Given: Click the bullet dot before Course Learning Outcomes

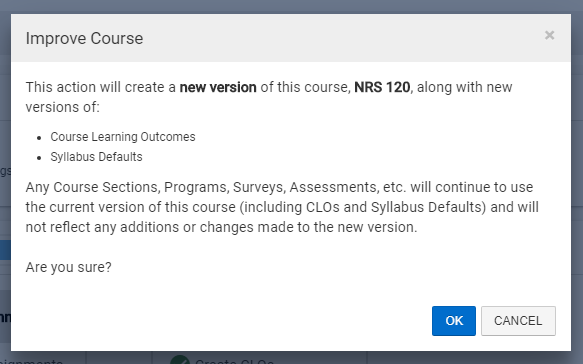Looking at the screenshot, I should coord(39,138).
